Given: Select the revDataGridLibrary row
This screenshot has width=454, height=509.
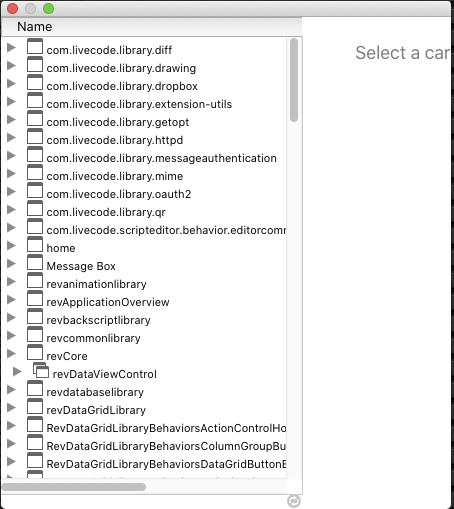Looking at the screenshot, I should (x=96, y=410).
